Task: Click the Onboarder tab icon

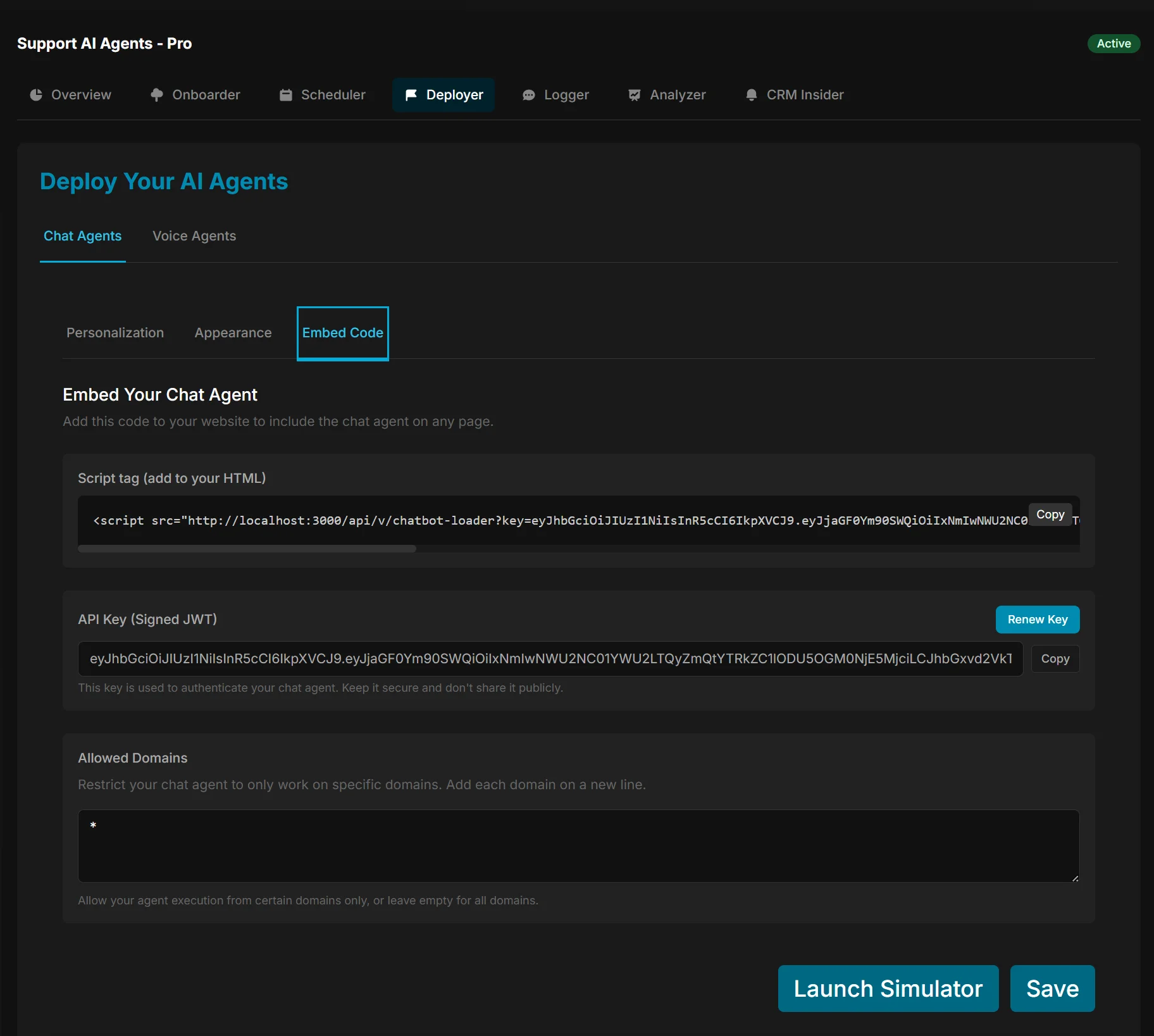Action: [157, 95]
